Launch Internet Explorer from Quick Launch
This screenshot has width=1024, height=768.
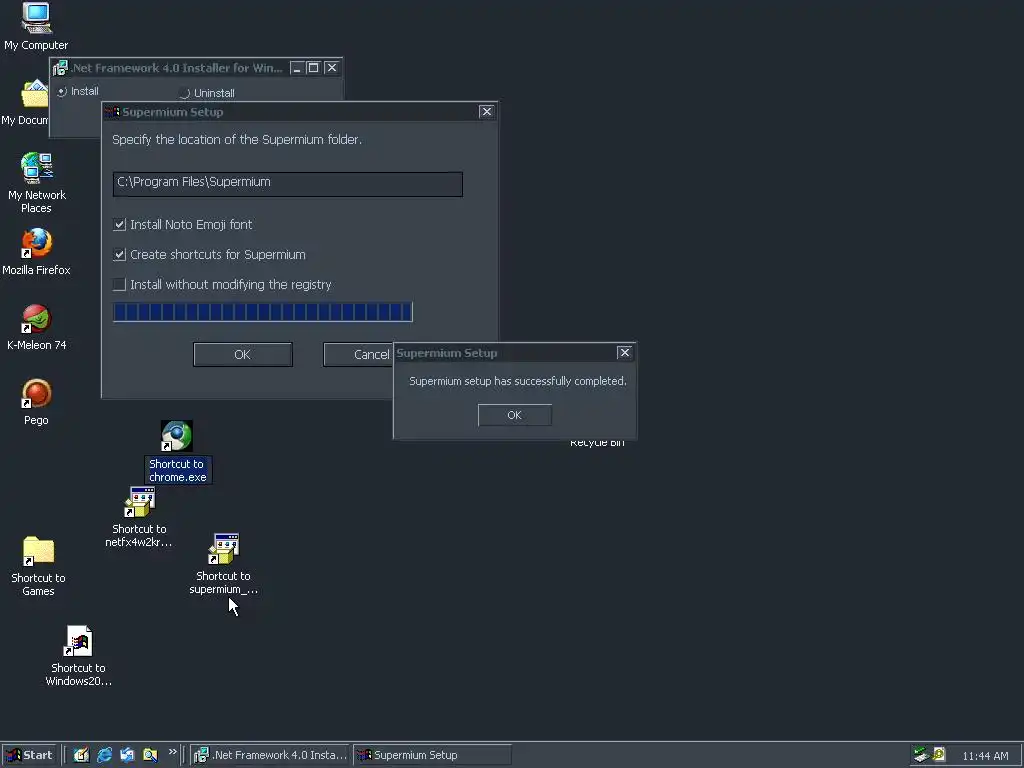coord(104,755)
